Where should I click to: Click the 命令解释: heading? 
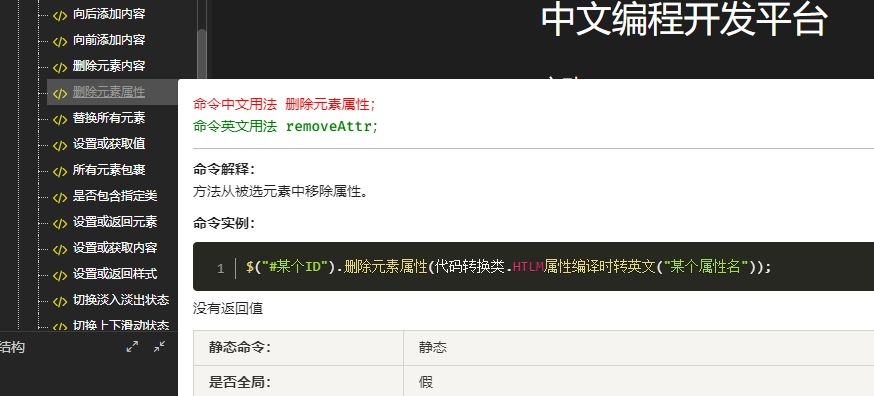pos(224,170)
